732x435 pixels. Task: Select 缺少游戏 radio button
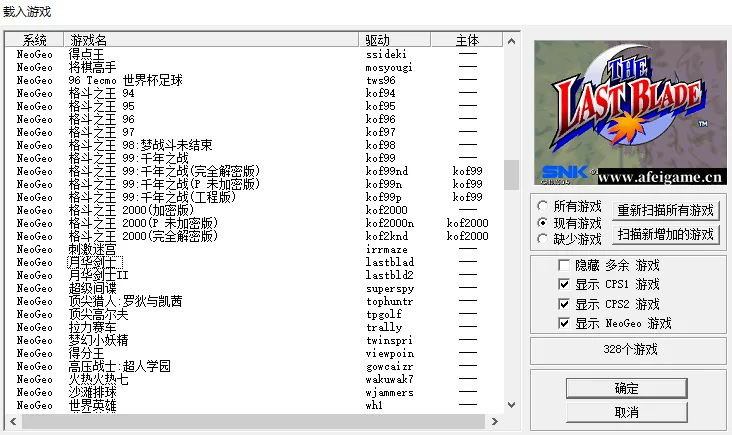[543, 240]
